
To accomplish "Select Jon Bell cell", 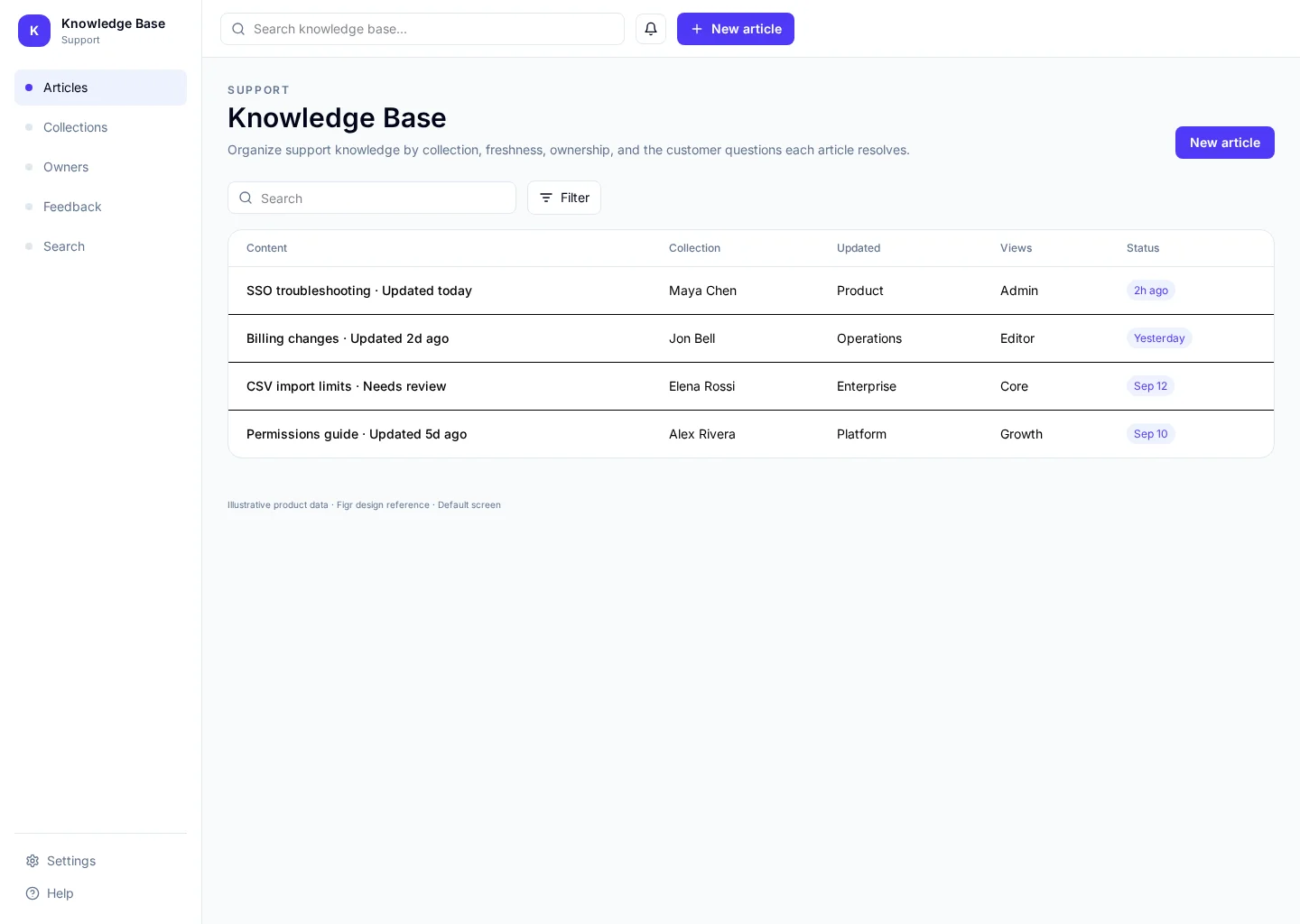I will click(x=692, y=338).
